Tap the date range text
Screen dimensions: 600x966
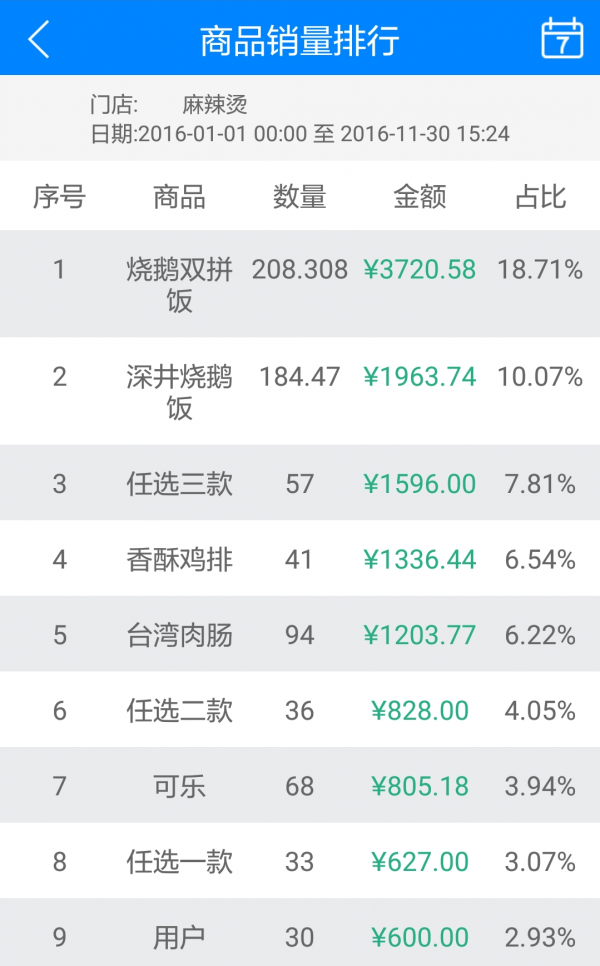point(300,134)
